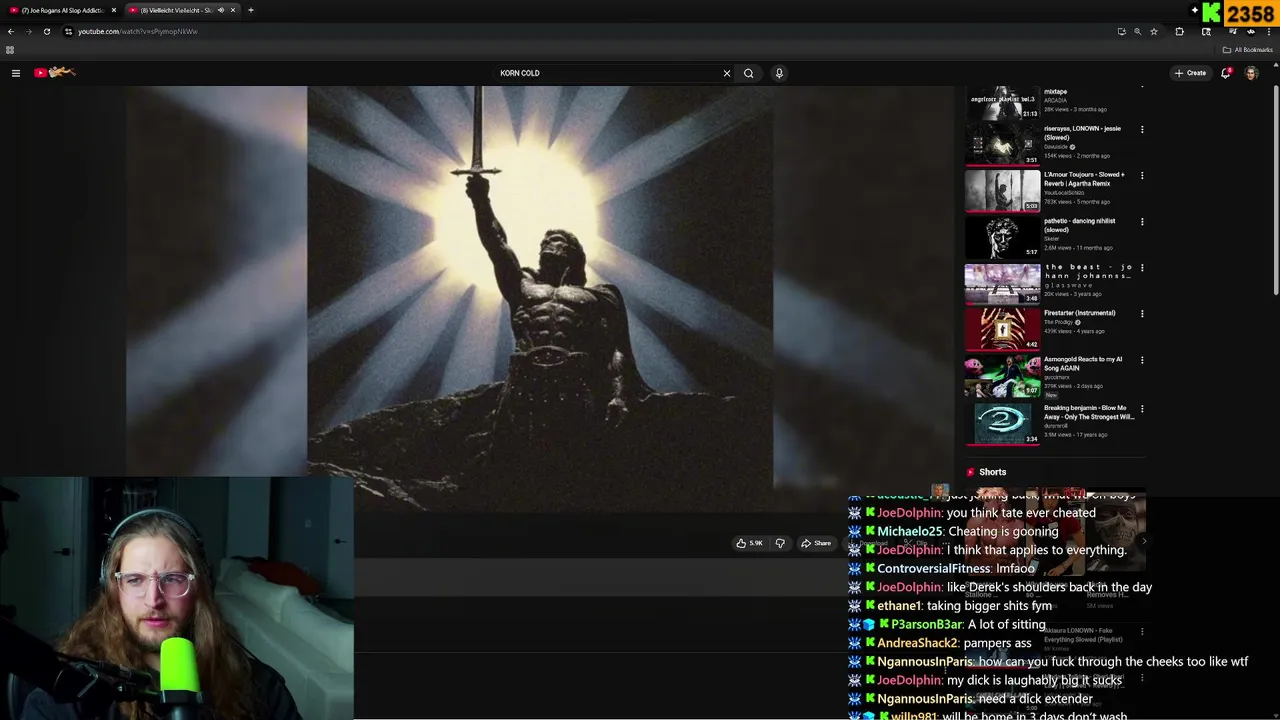Image resolution: width=1280 pixels, height=720 pixels.
Task: Open browser zoom magnifier icon
Action: click(1137, 31)
